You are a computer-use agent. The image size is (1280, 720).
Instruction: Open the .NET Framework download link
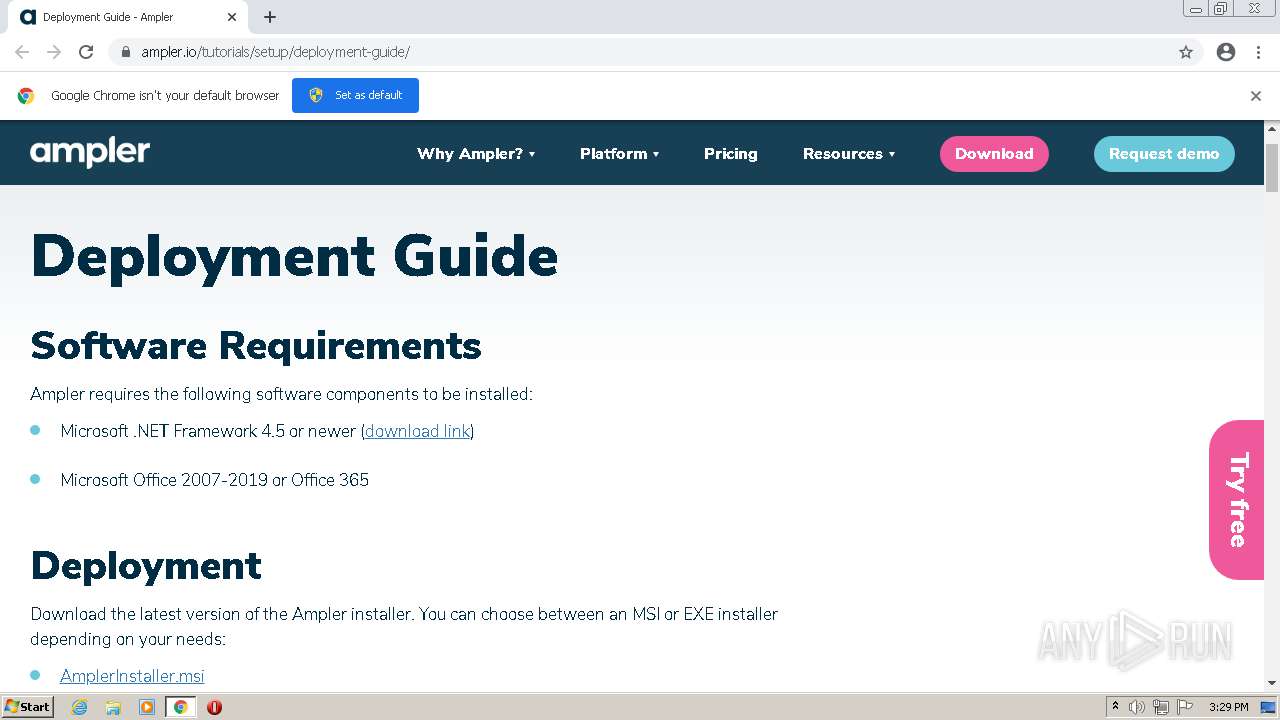(x=417, y=431)
